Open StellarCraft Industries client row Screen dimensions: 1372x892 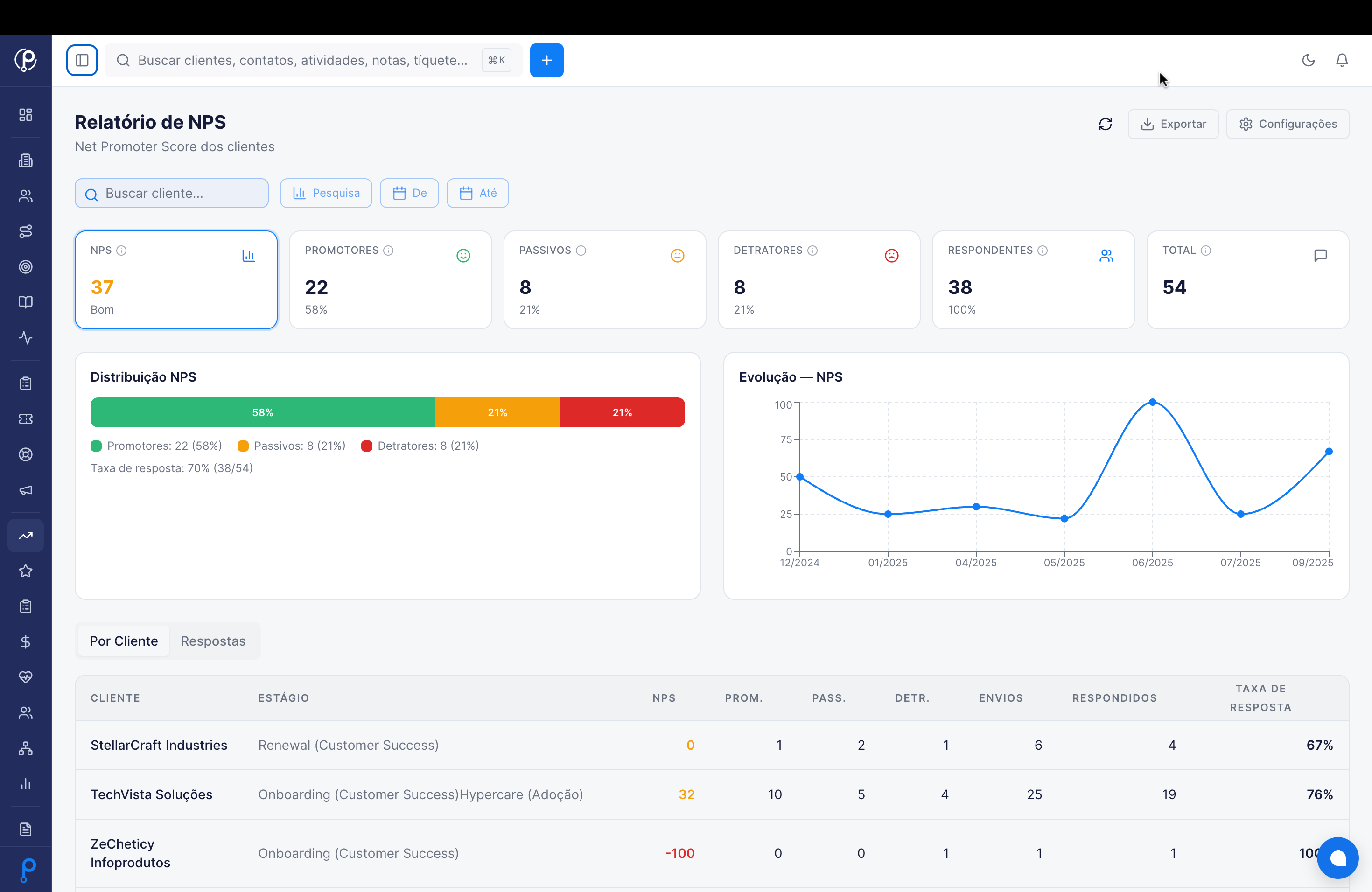coord(712,745)
